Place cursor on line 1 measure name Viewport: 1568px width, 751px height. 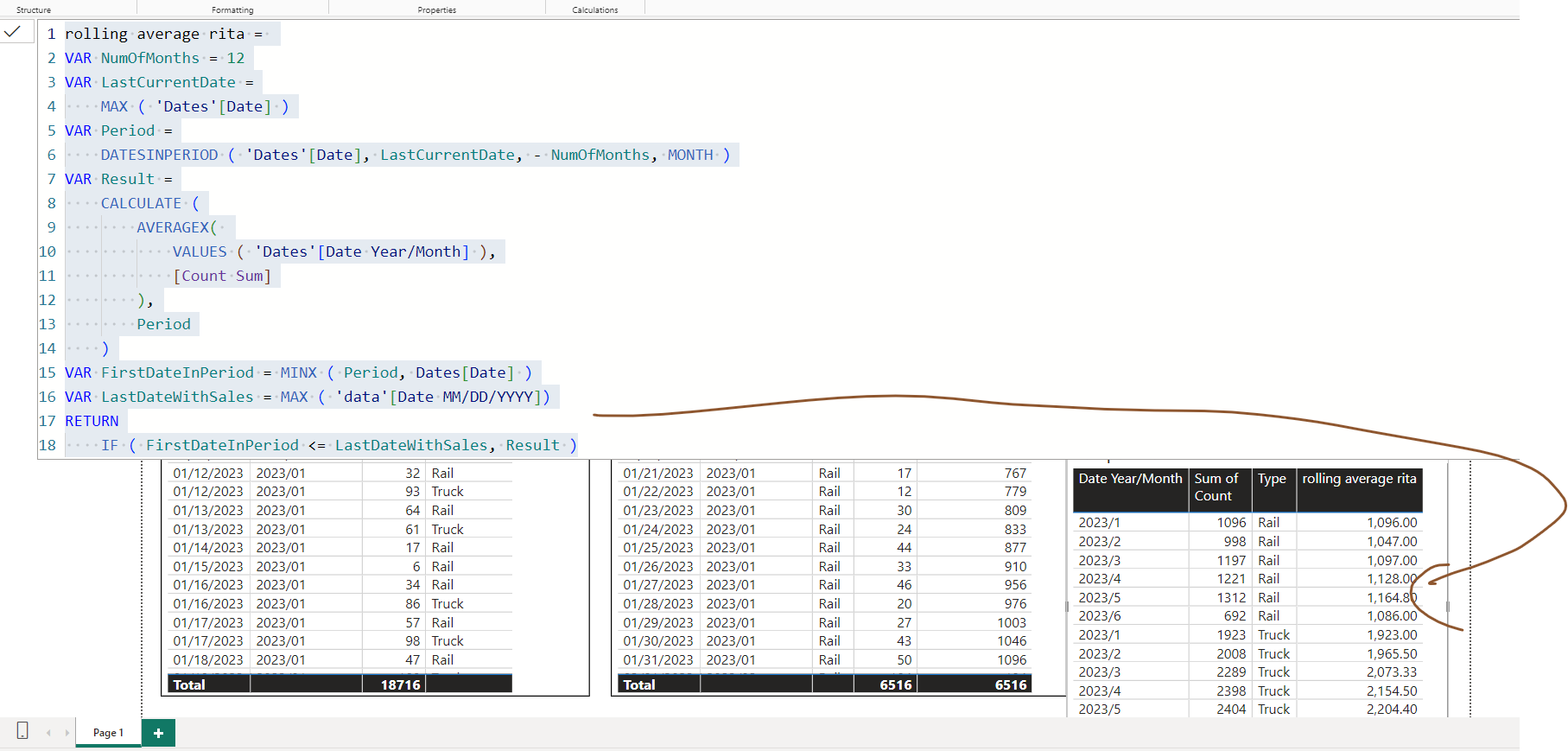pos(155,34)
